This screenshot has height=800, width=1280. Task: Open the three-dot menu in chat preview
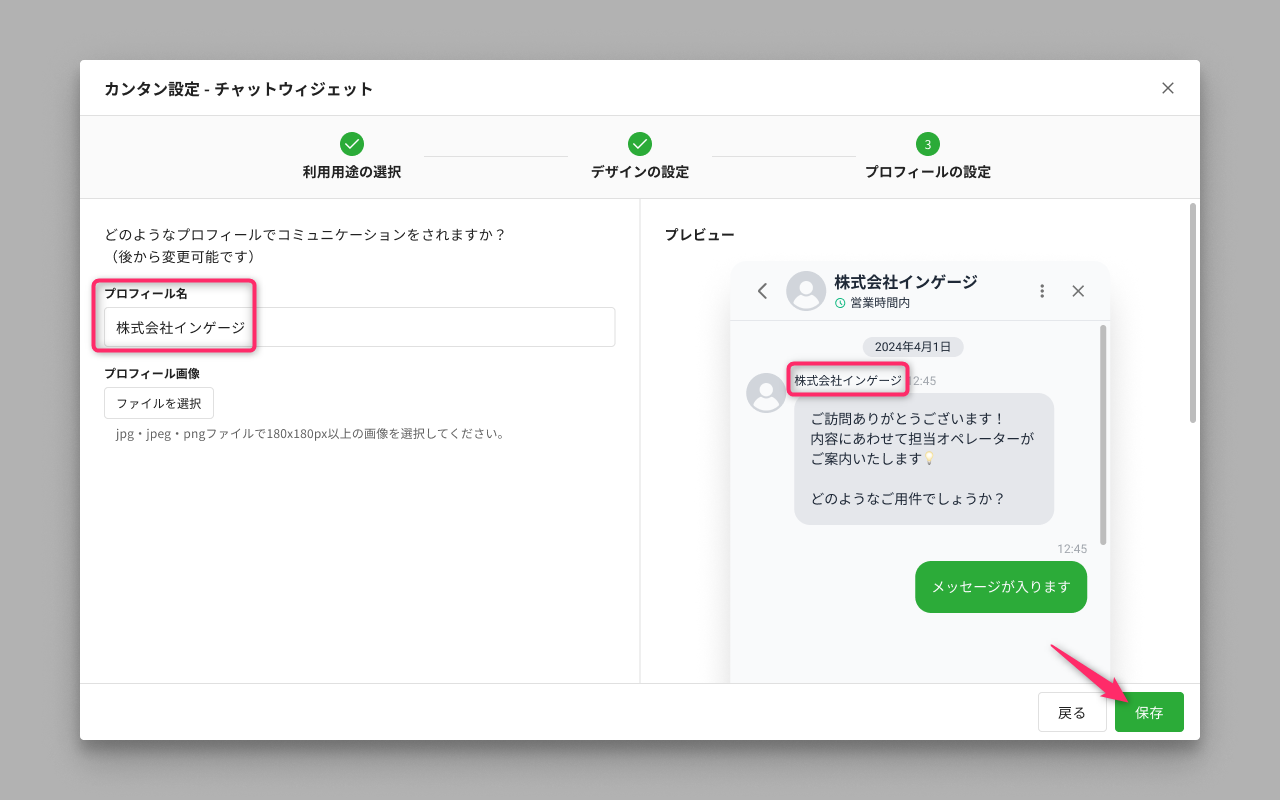point(1042,291)
